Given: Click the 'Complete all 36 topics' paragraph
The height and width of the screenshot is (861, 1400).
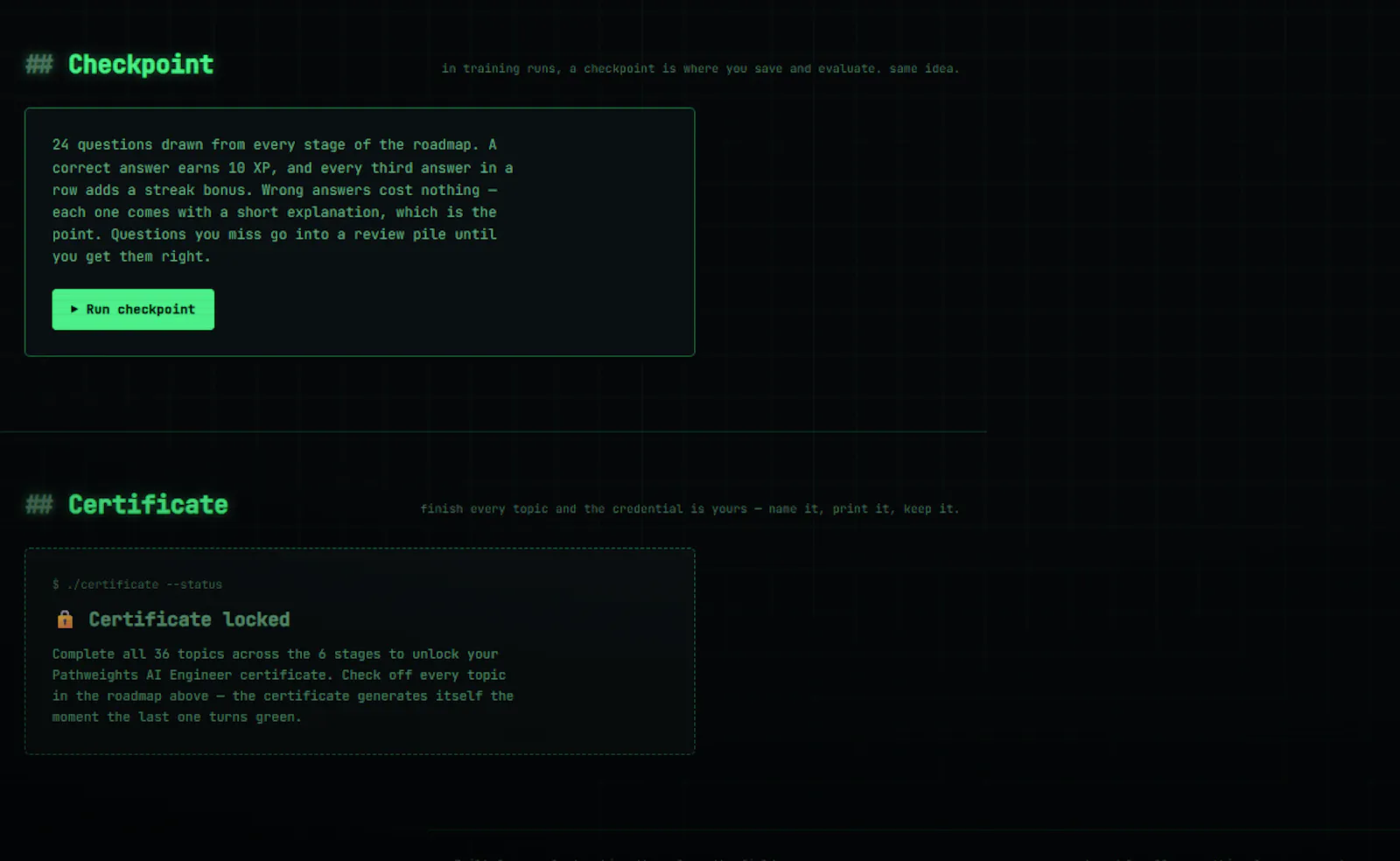Looking at the screenshot, I should 283,685.
